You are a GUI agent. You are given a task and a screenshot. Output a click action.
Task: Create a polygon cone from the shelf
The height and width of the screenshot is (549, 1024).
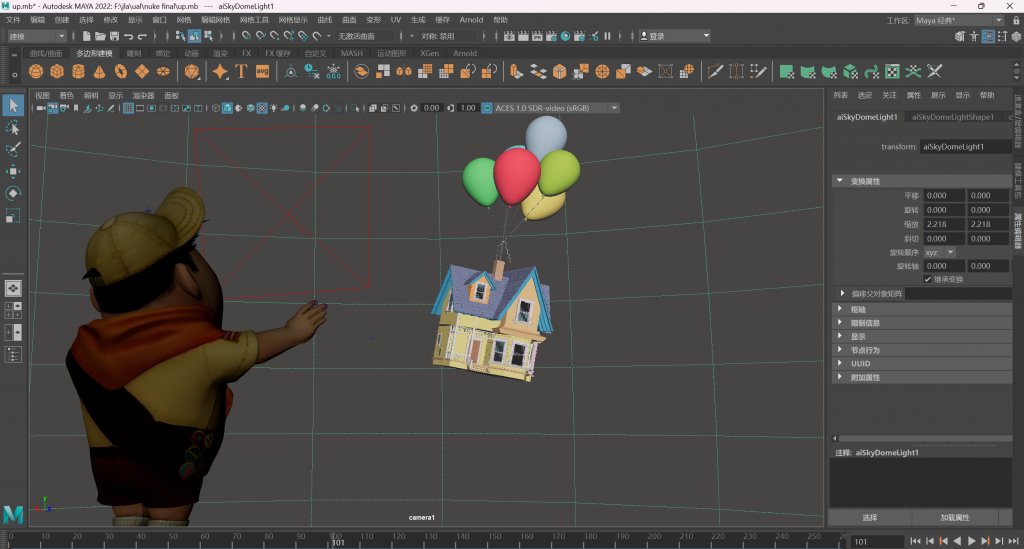pyautogui.click(x=99, y=71)
